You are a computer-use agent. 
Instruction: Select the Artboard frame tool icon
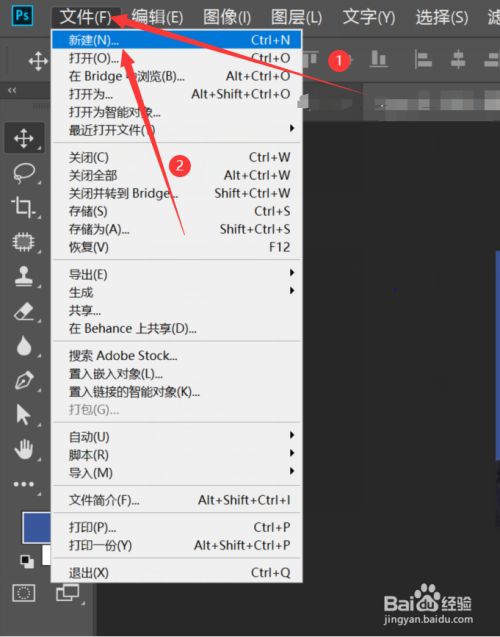click(24, 242)
